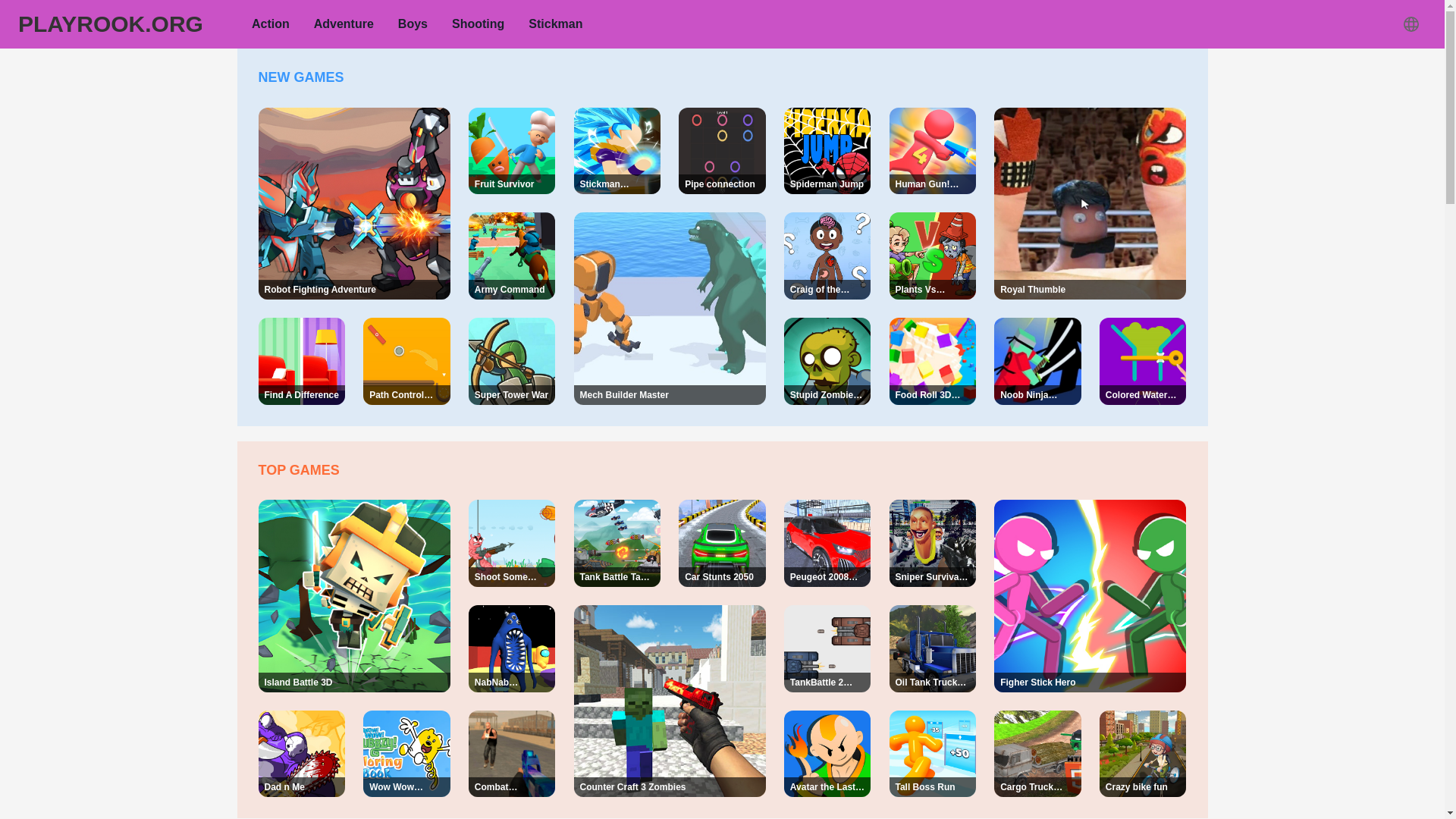Open Path Control game tile

tap(406, 361)
